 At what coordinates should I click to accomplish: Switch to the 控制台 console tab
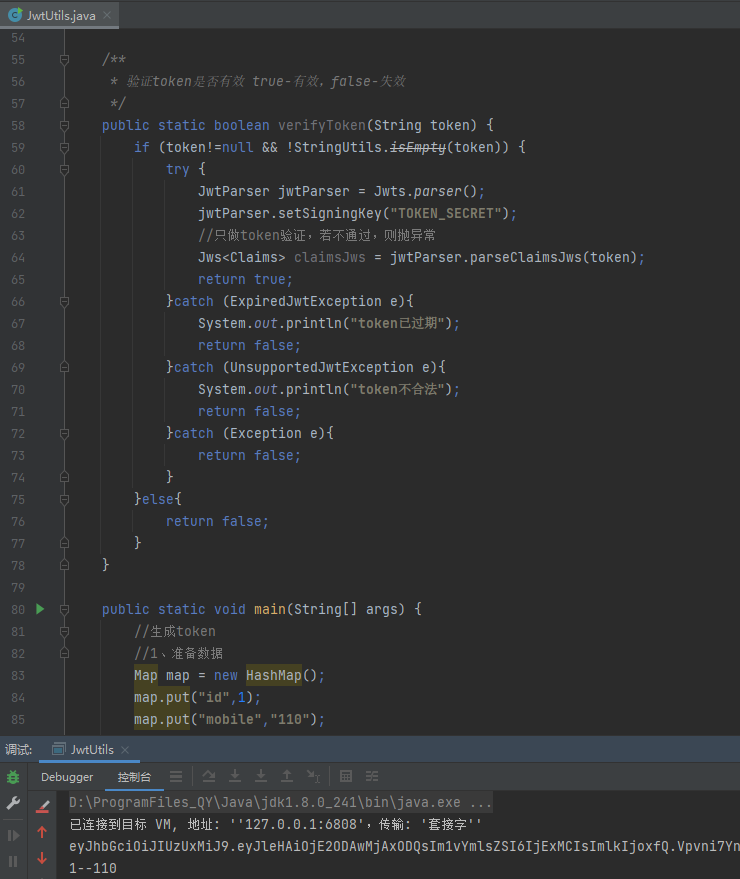coord(134,777)
